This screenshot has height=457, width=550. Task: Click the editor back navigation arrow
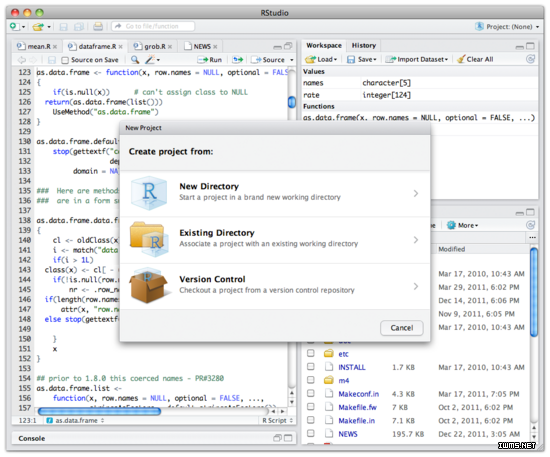(22, 60)
